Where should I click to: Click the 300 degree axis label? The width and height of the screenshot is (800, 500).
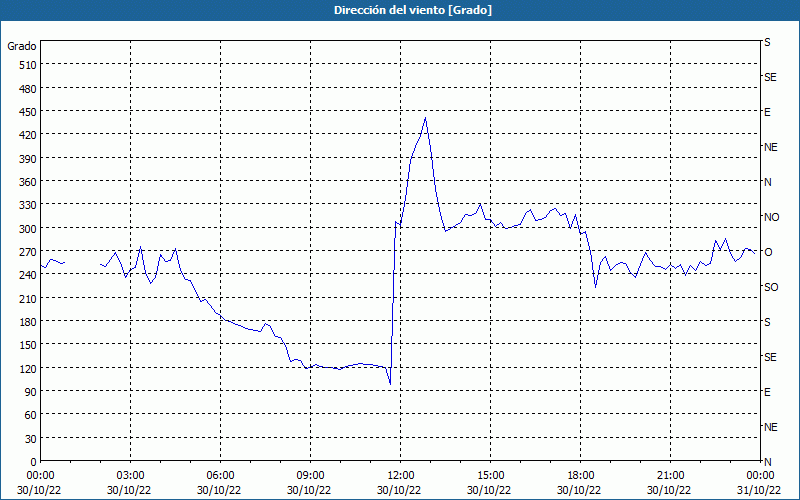(28, 229)
